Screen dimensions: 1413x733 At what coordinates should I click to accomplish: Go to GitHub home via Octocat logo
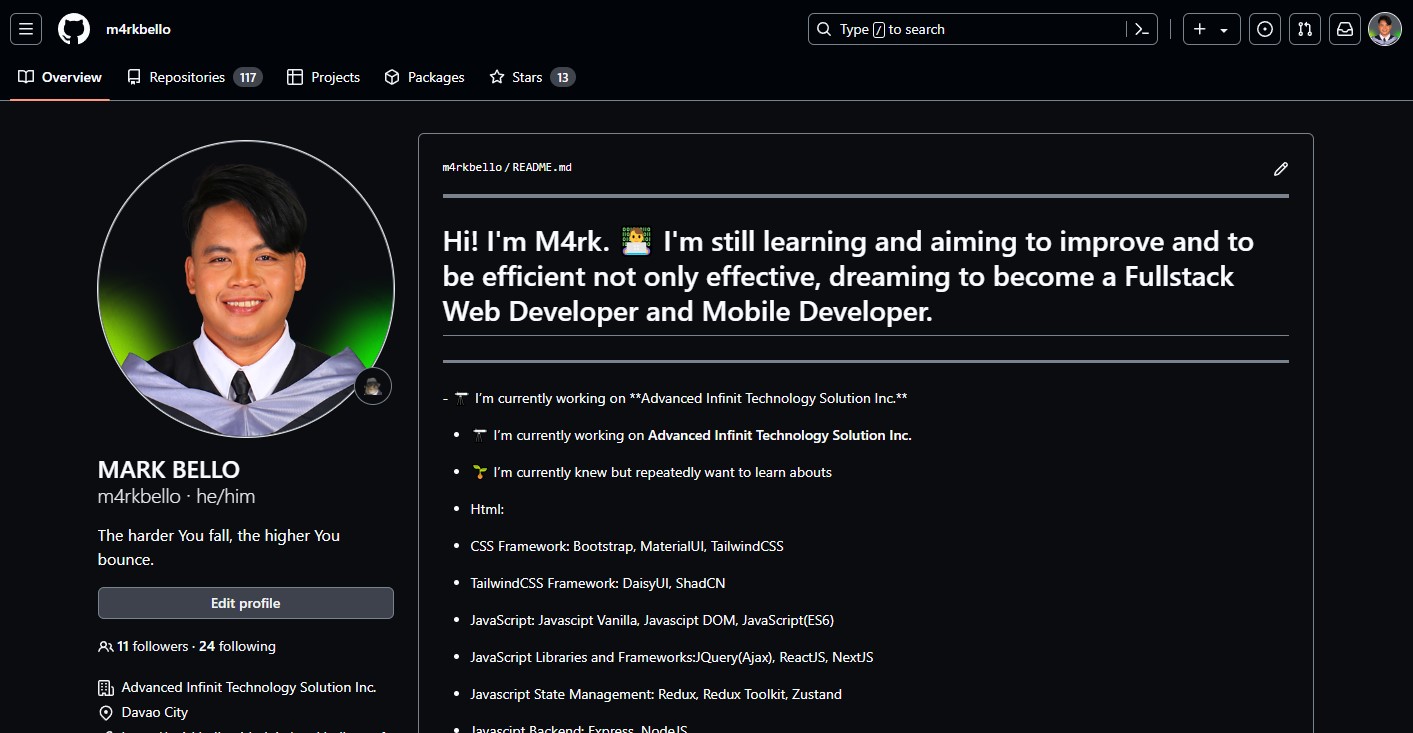point(74,29)
